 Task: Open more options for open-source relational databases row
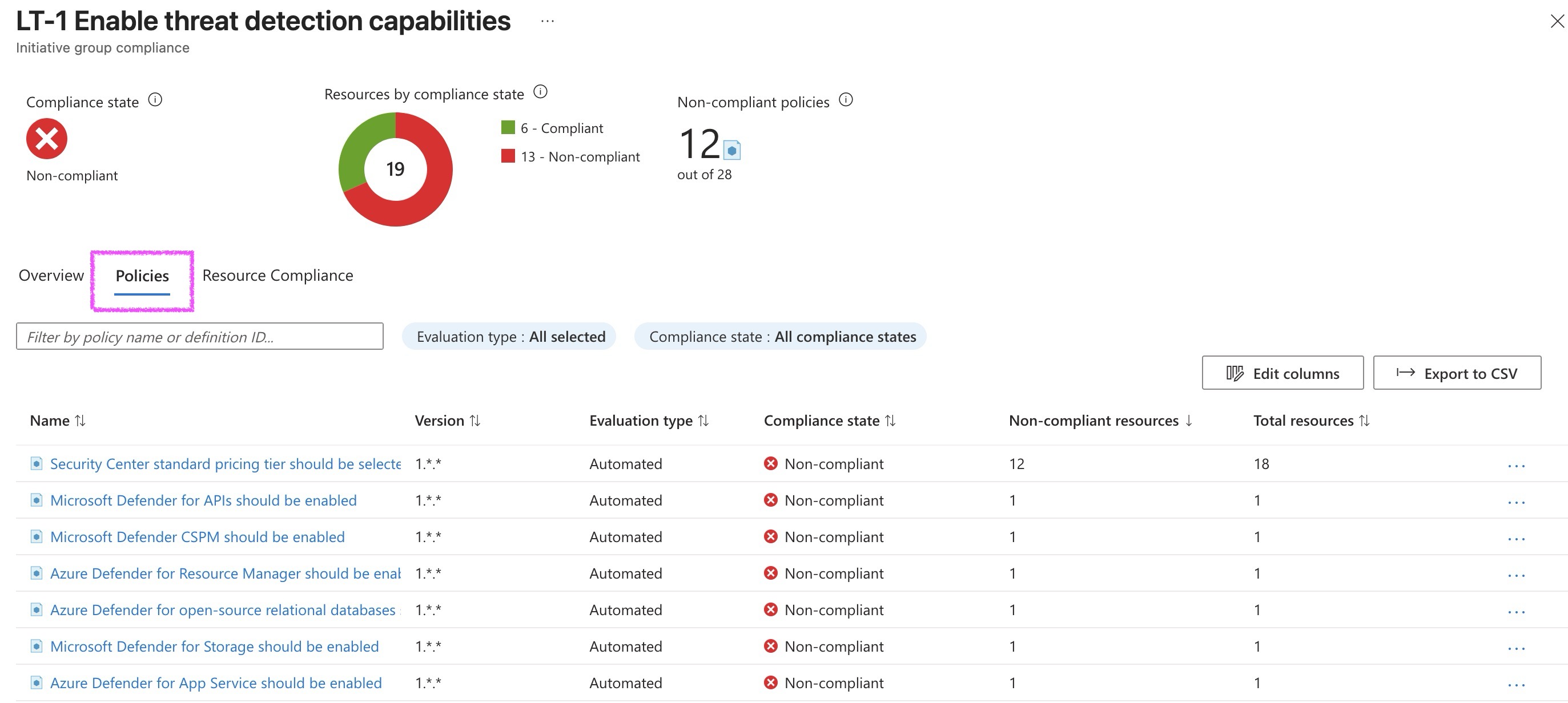[x=1516, y=612]
